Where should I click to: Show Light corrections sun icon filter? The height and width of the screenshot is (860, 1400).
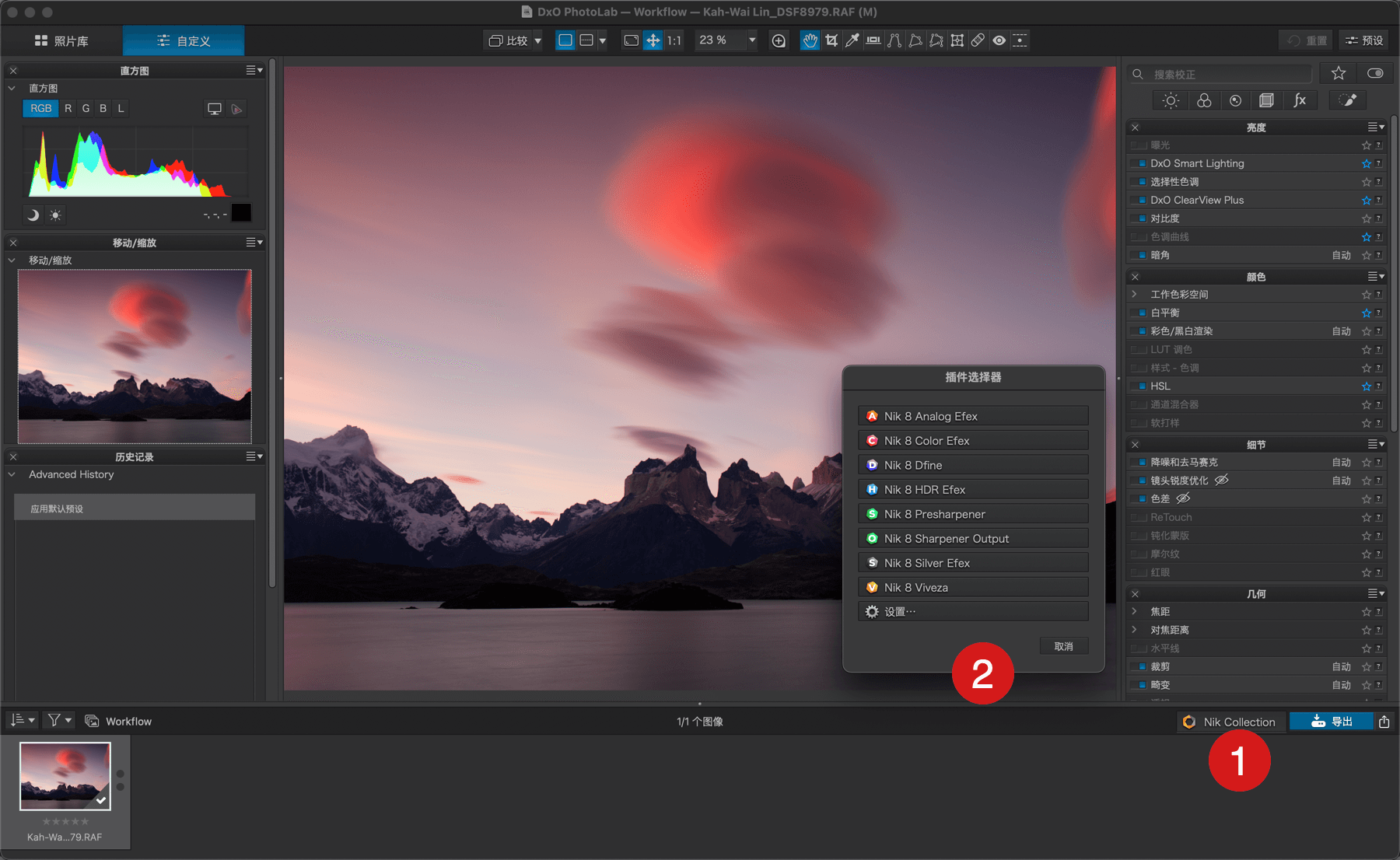(1171, 100)
